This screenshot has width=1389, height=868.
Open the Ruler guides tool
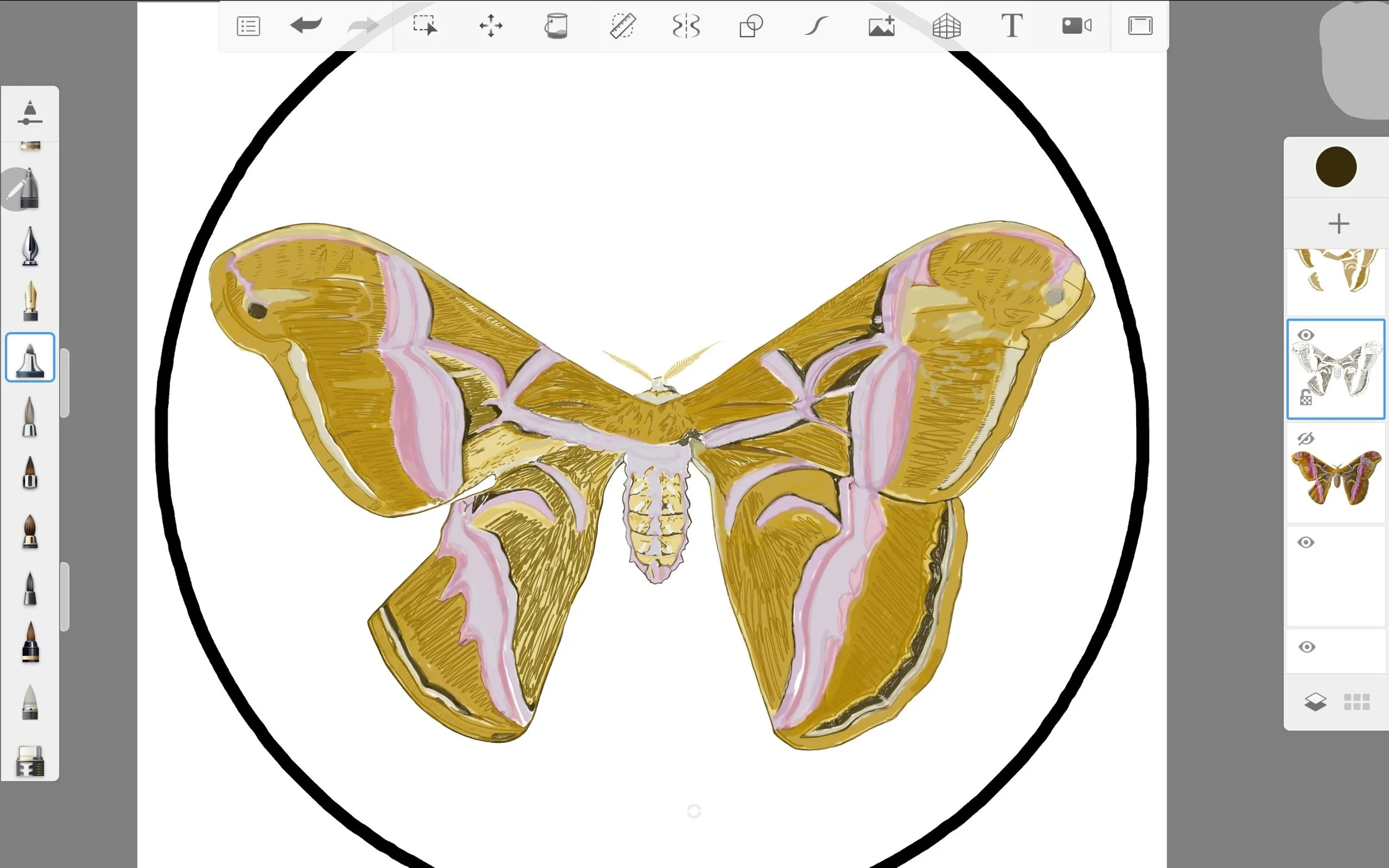point(622,26)
